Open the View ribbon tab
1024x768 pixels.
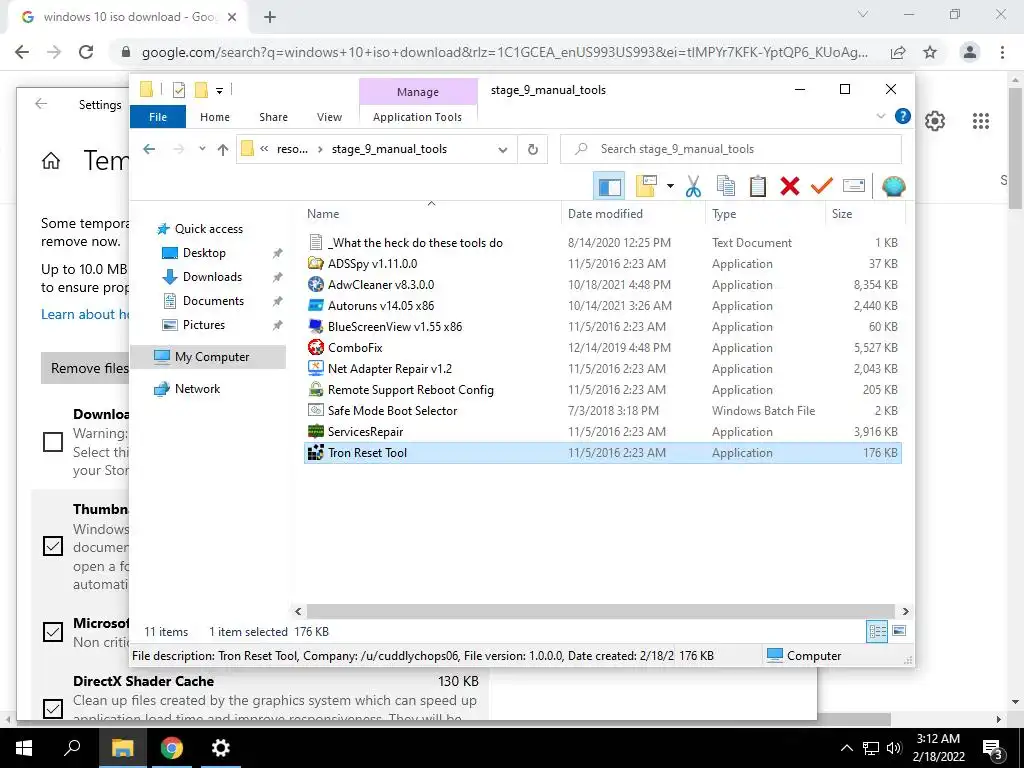[x=329, y=117]
